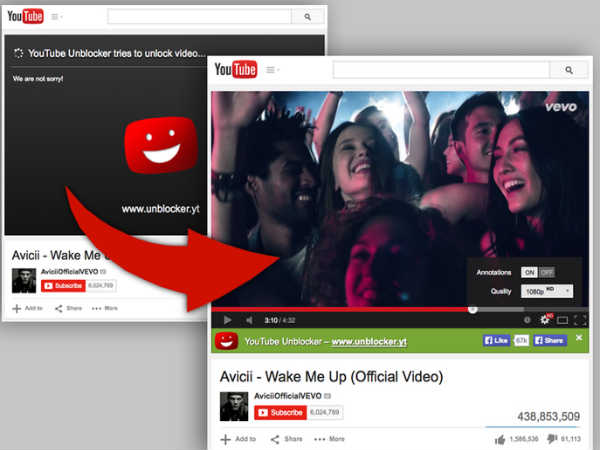Click subscriber count 6,024,769 in front window

[x=324, y=412]
